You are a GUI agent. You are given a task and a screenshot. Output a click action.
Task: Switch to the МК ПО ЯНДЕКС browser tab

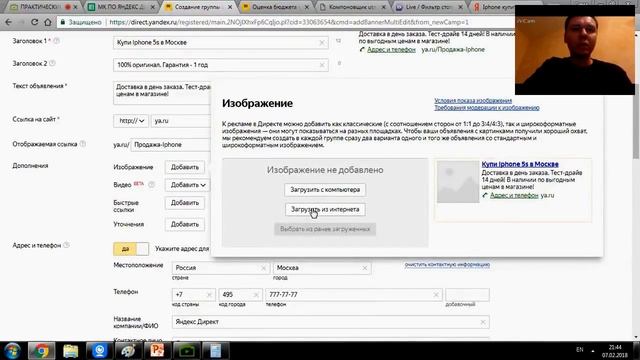(x=121, y=7)
